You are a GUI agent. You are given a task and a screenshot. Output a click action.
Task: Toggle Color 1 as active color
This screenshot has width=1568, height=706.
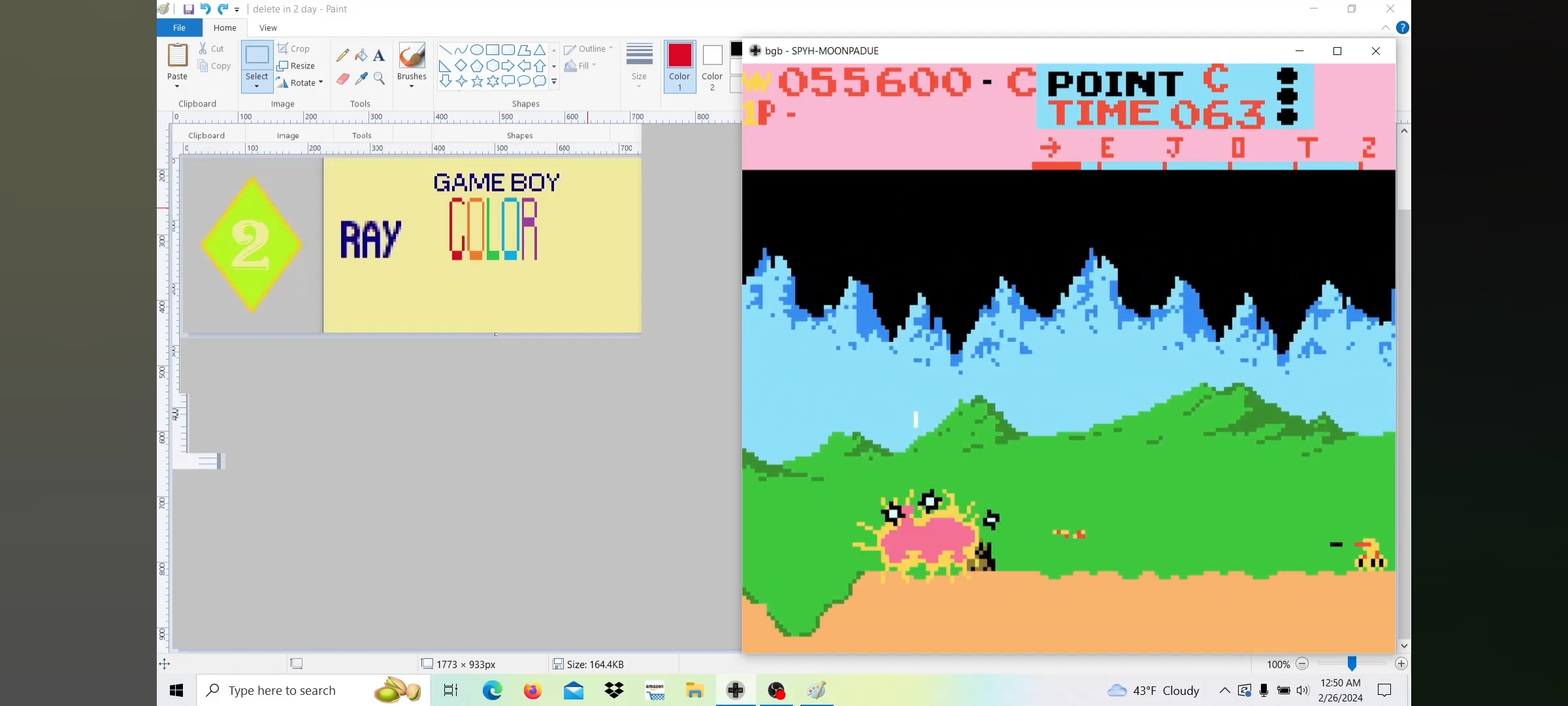click(679, 67)
